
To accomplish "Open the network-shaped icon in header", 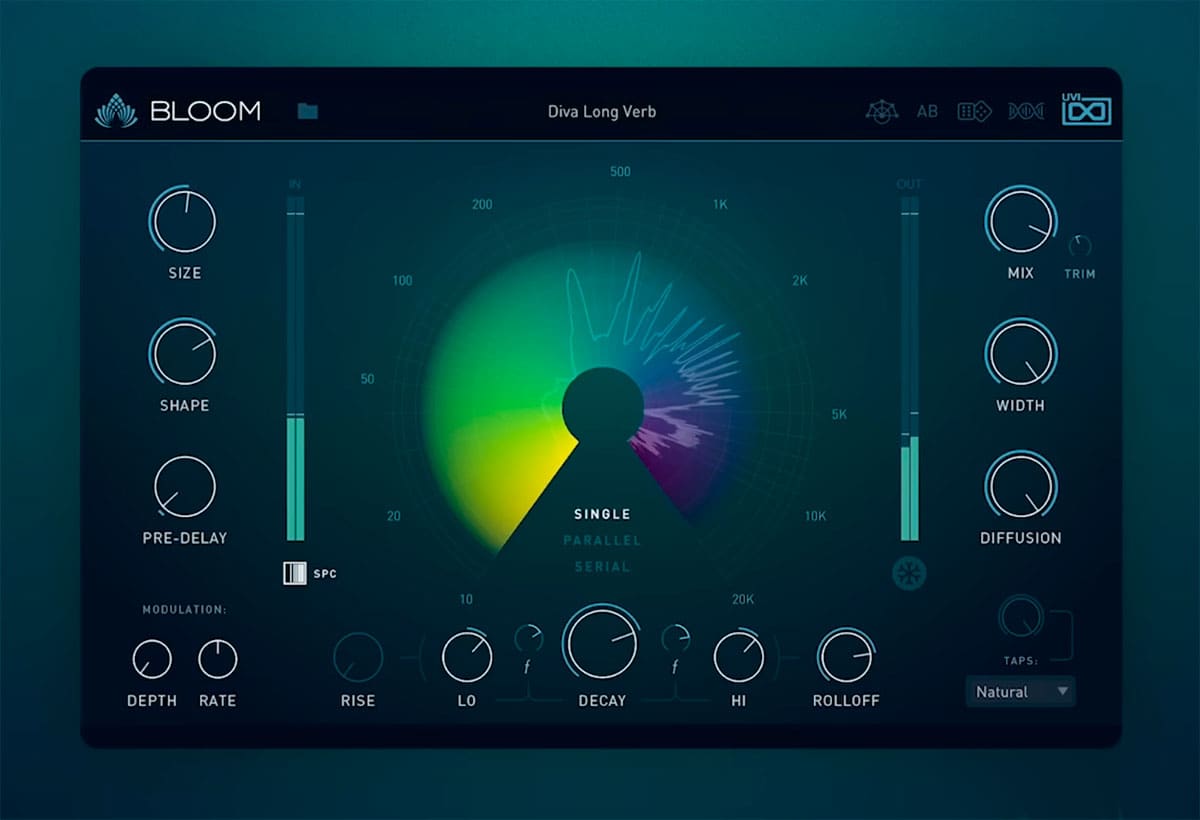I will click(x=881, y=111).
